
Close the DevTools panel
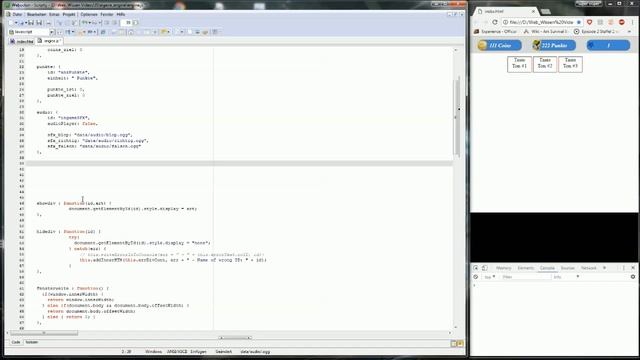point(633,268)
